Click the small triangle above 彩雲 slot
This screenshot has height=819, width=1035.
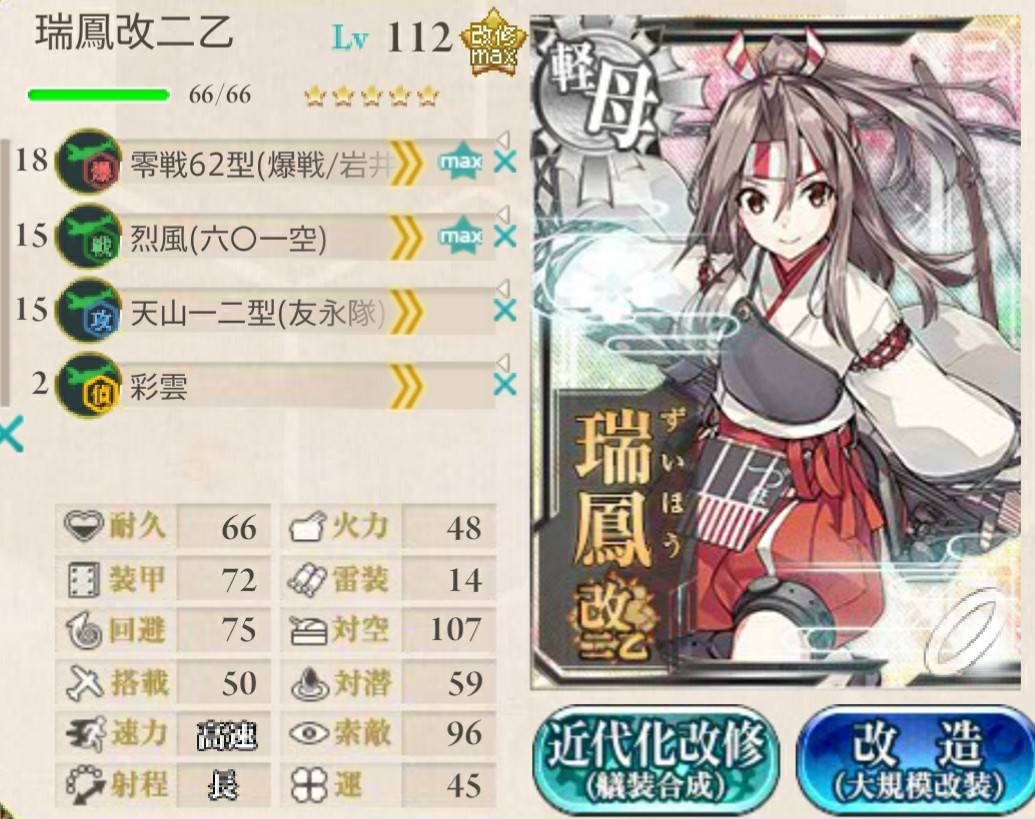click(503, 362)
